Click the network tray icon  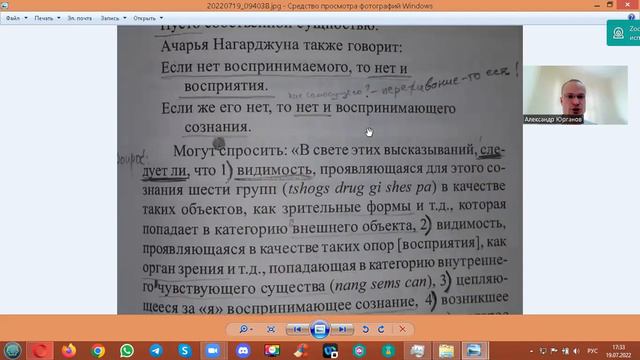565,351
